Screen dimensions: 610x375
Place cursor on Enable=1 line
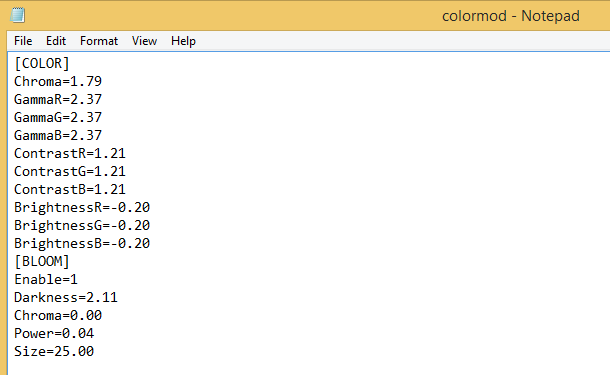coord(46,279)
